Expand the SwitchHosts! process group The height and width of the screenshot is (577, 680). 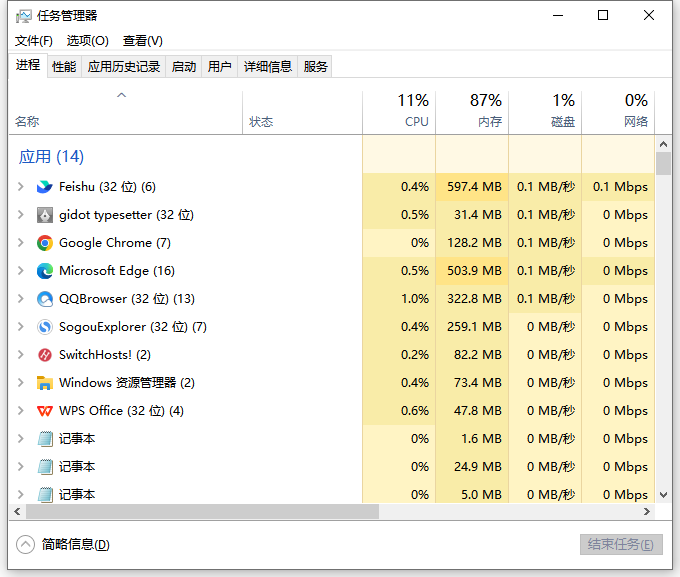20,355
